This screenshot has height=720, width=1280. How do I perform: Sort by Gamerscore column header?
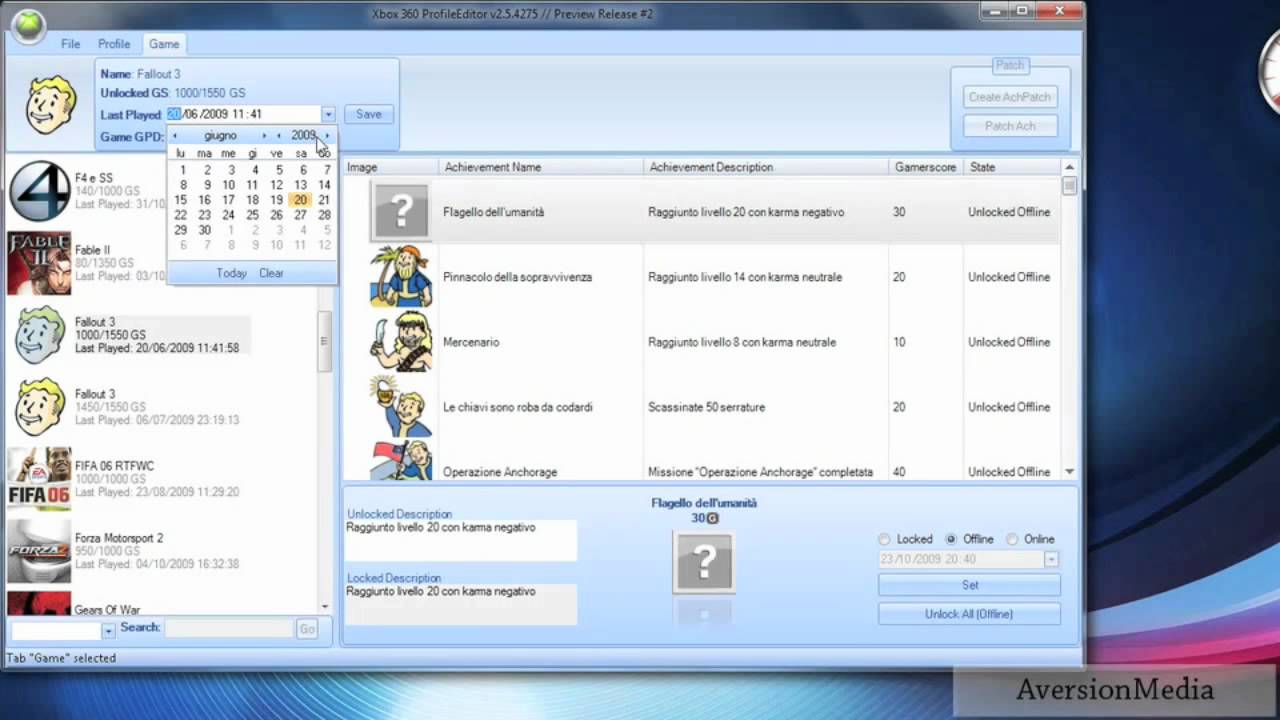tap(926, 167)
